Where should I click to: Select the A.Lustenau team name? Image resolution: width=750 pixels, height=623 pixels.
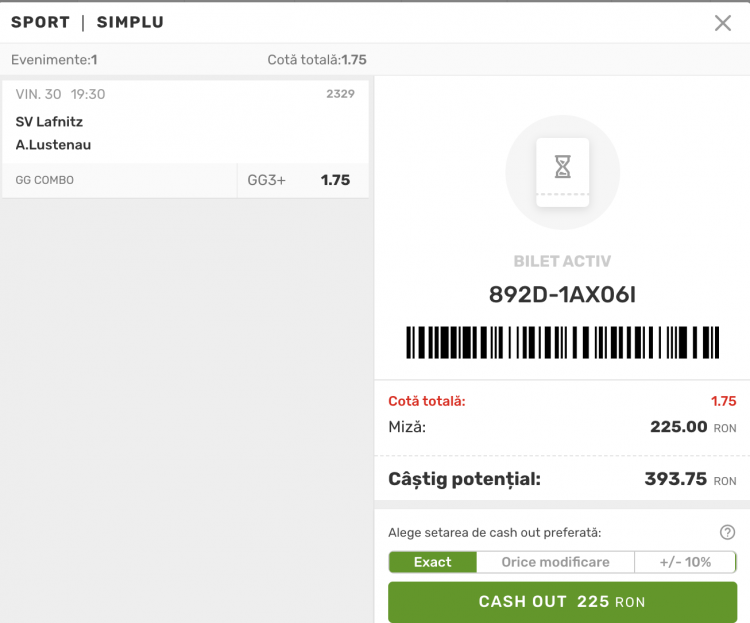click(x=54, y=144)
